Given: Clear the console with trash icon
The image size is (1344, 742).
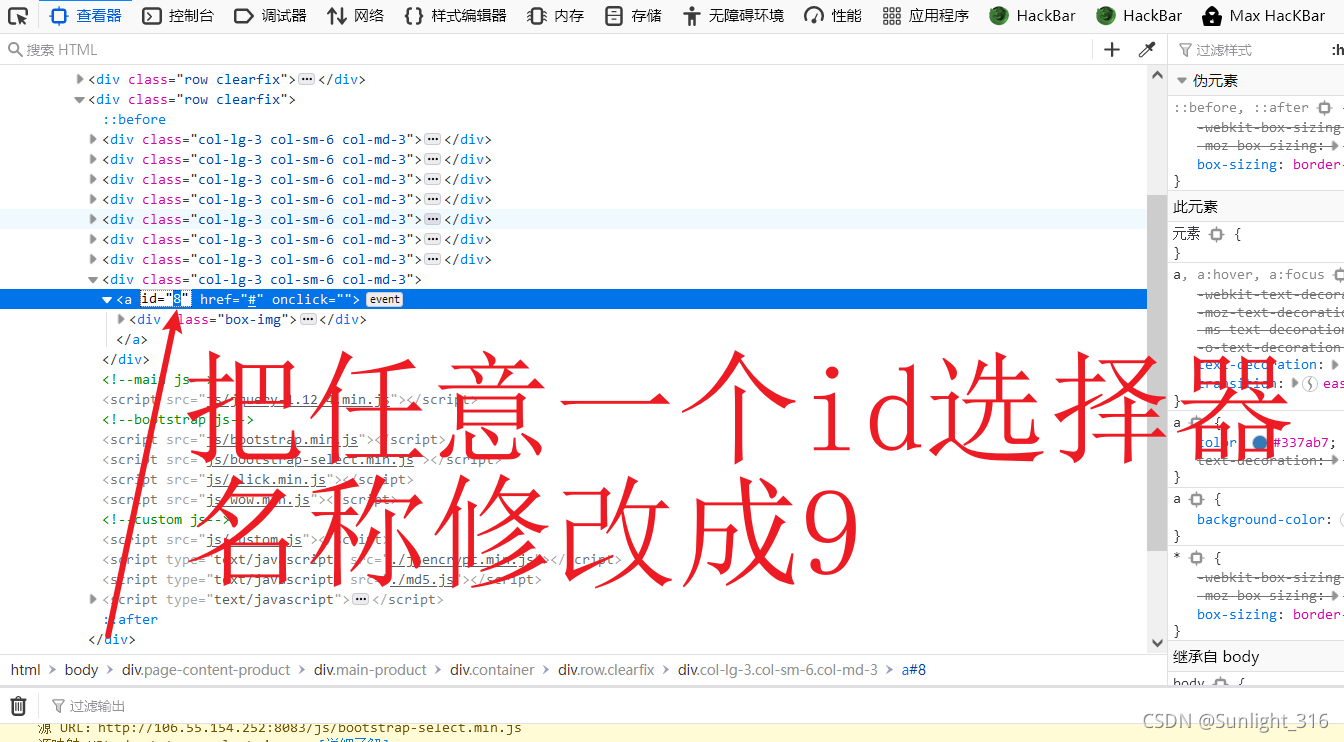Looking at the screenshot, I should click(x=18, y=706).
